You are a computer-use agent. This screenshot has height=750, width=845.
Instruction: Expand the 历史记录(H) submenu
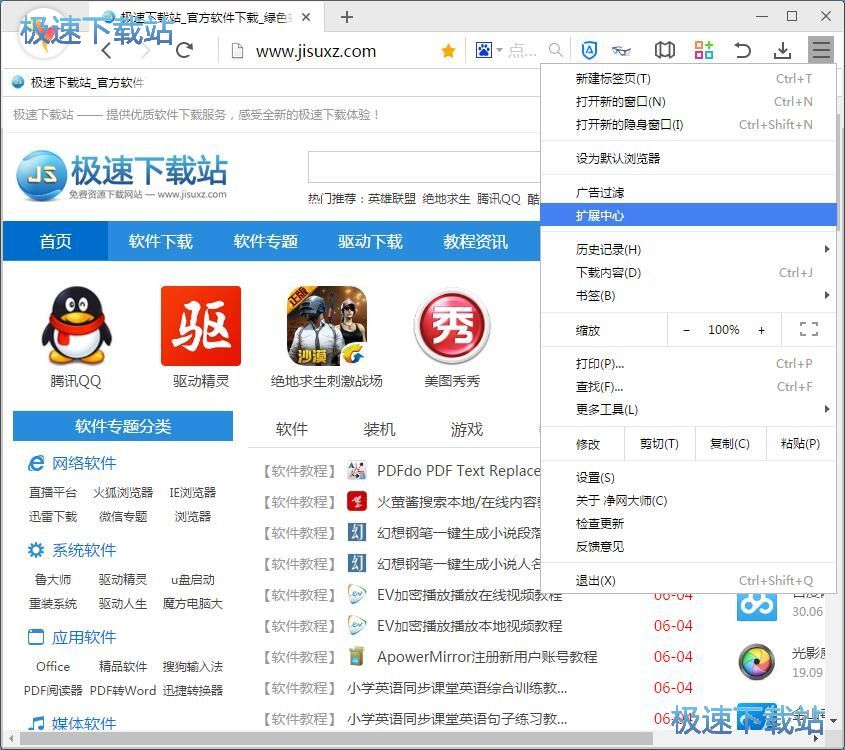[x=688, y=249]
